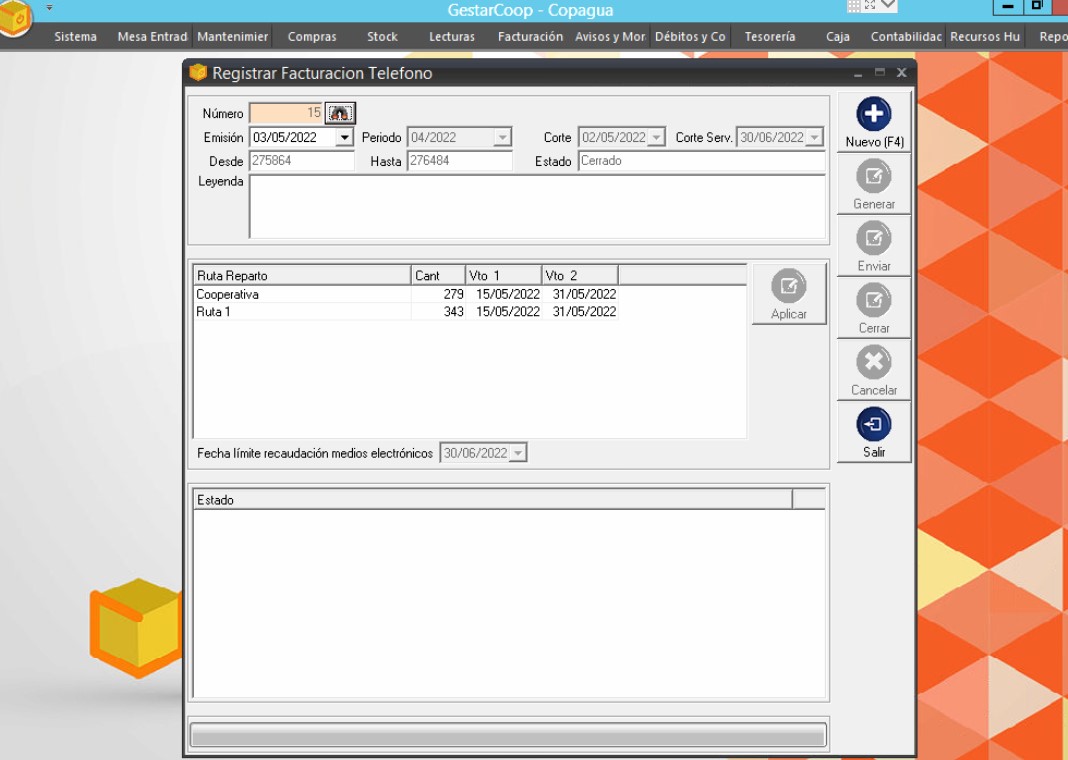
Task: Click the Generar icon button
Action: point(873,177)
